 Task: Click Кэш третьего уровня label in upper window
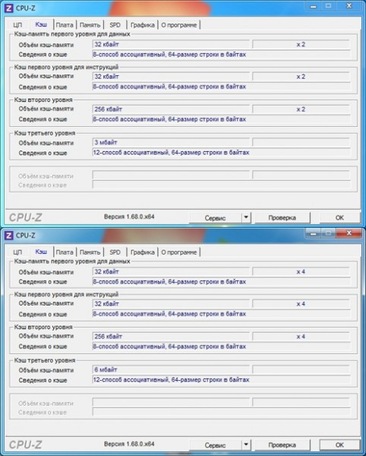tap(44, 133)
